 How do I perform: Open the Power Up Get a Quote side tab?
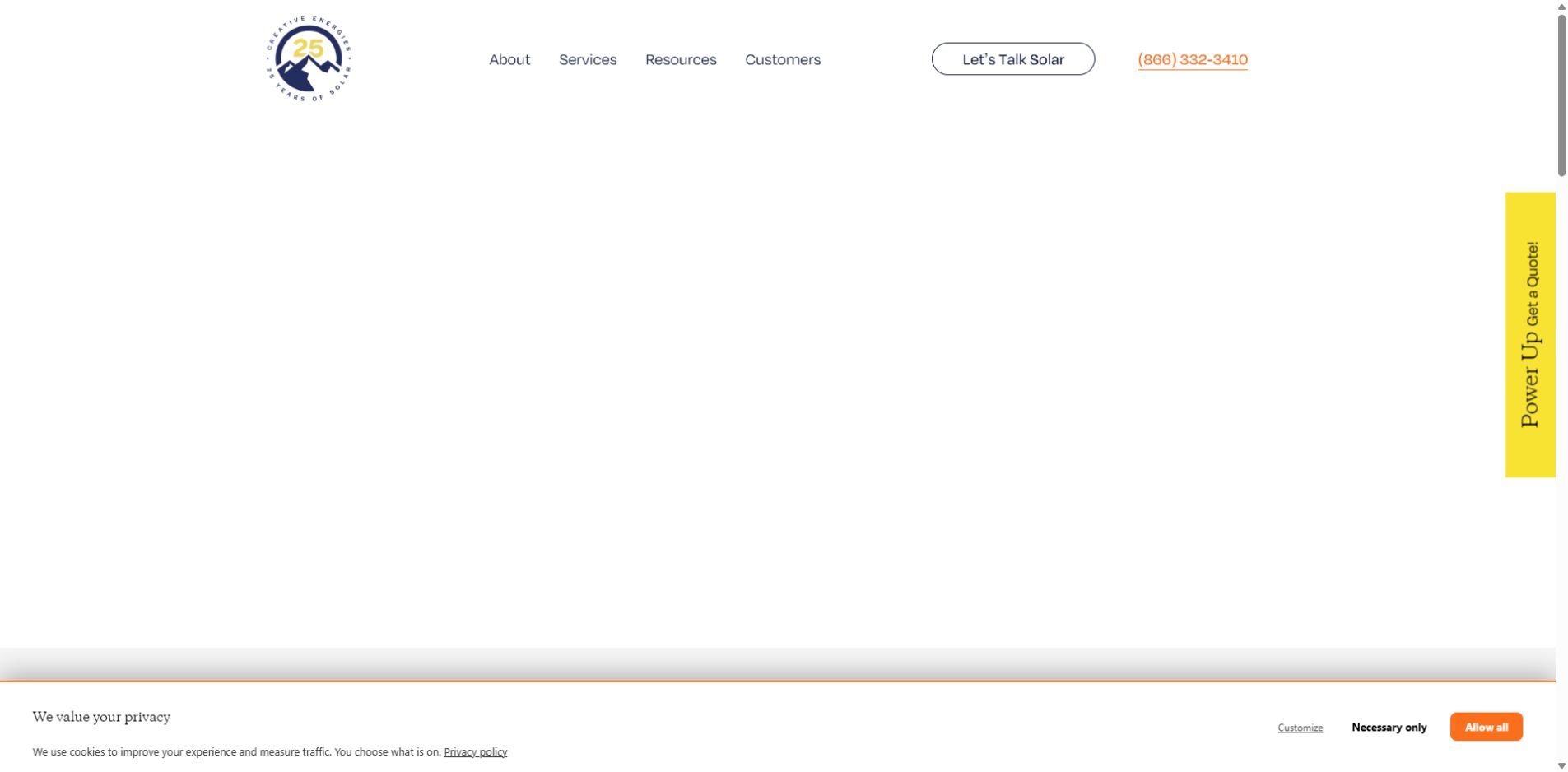(1530, 335)
